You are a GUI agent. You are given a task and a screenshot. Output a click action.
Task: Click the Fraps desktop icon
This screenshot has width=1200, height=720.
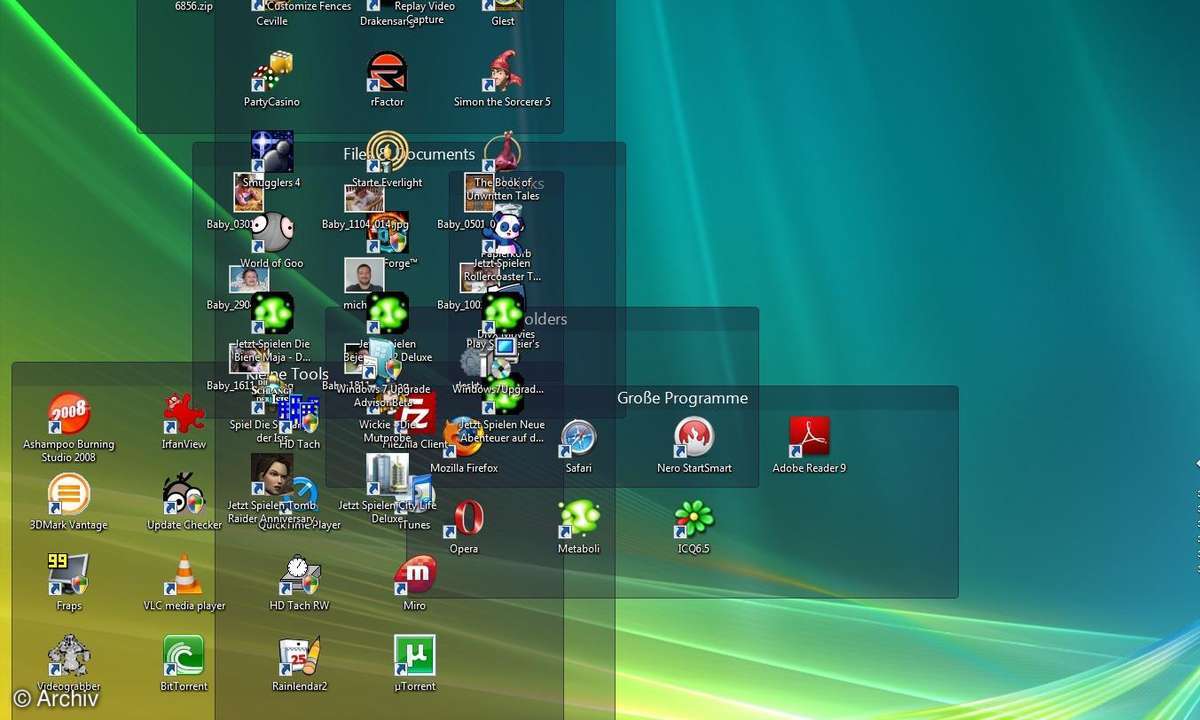pos(69,575)
